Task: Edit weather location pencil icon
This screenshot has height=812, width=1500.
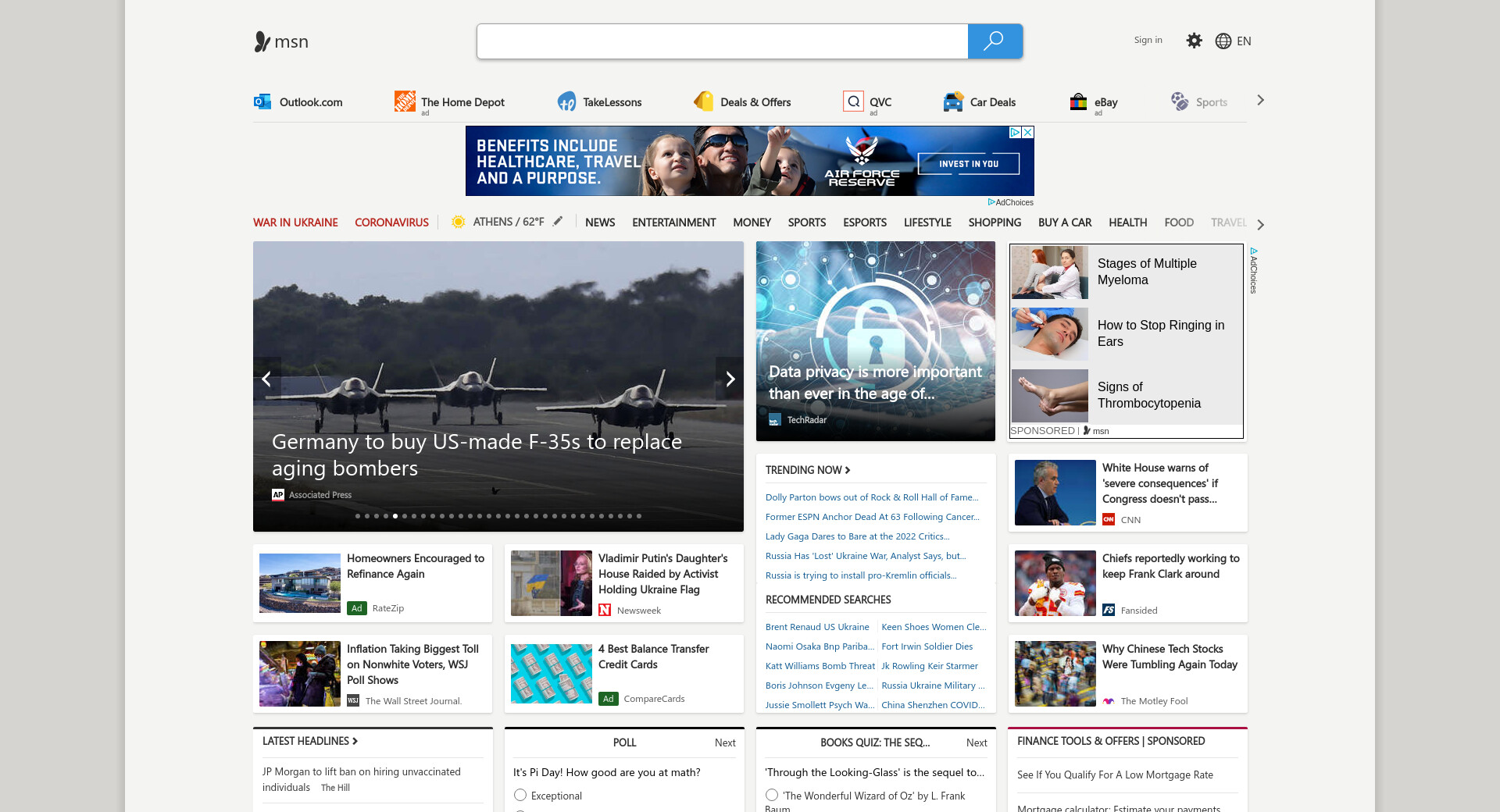Action: tap(558, 222)
